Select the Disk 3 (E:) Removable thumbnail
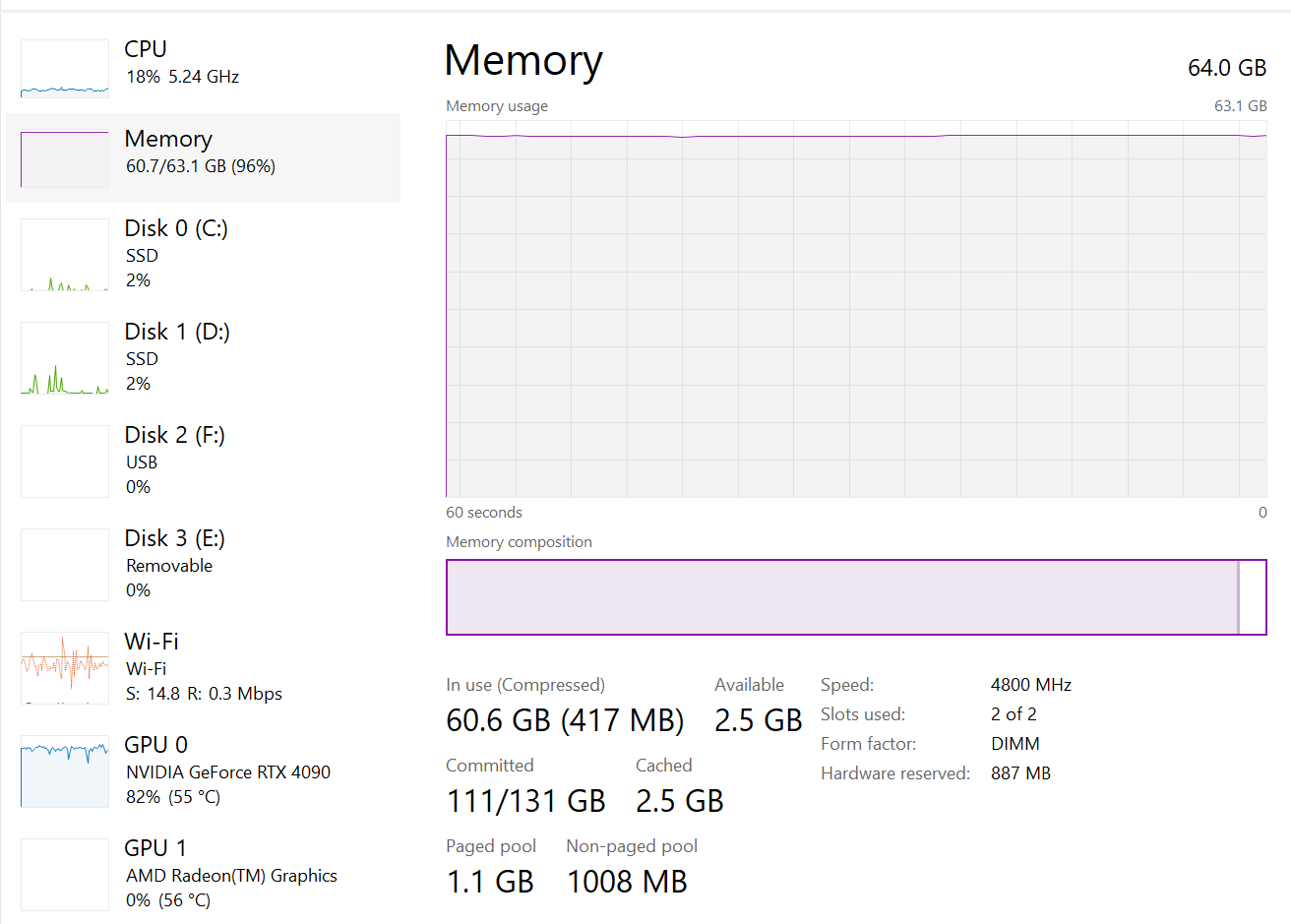The height and width of the screenshot is (924, 1291). [65, 565]
